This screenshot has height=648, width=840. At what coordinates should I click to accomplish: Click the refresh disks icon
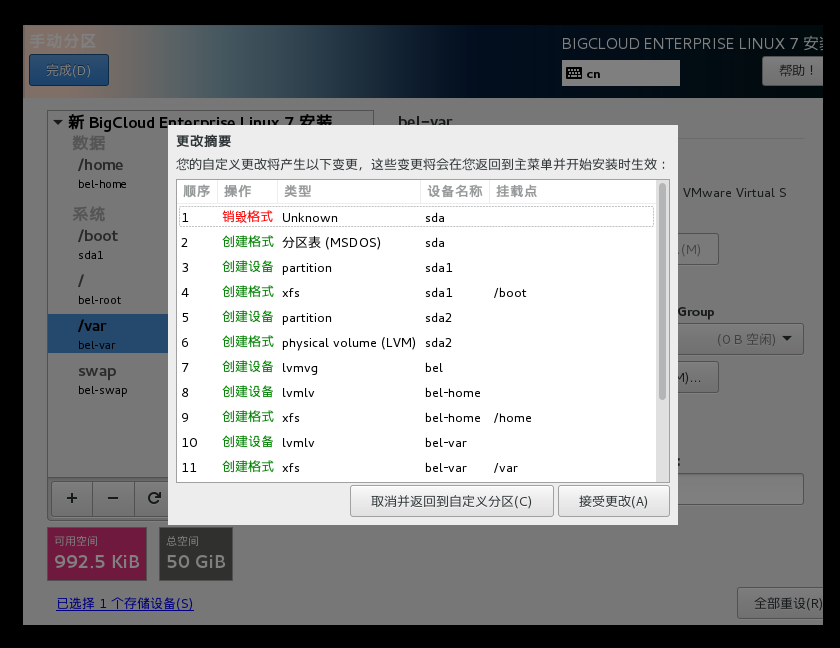155,498
